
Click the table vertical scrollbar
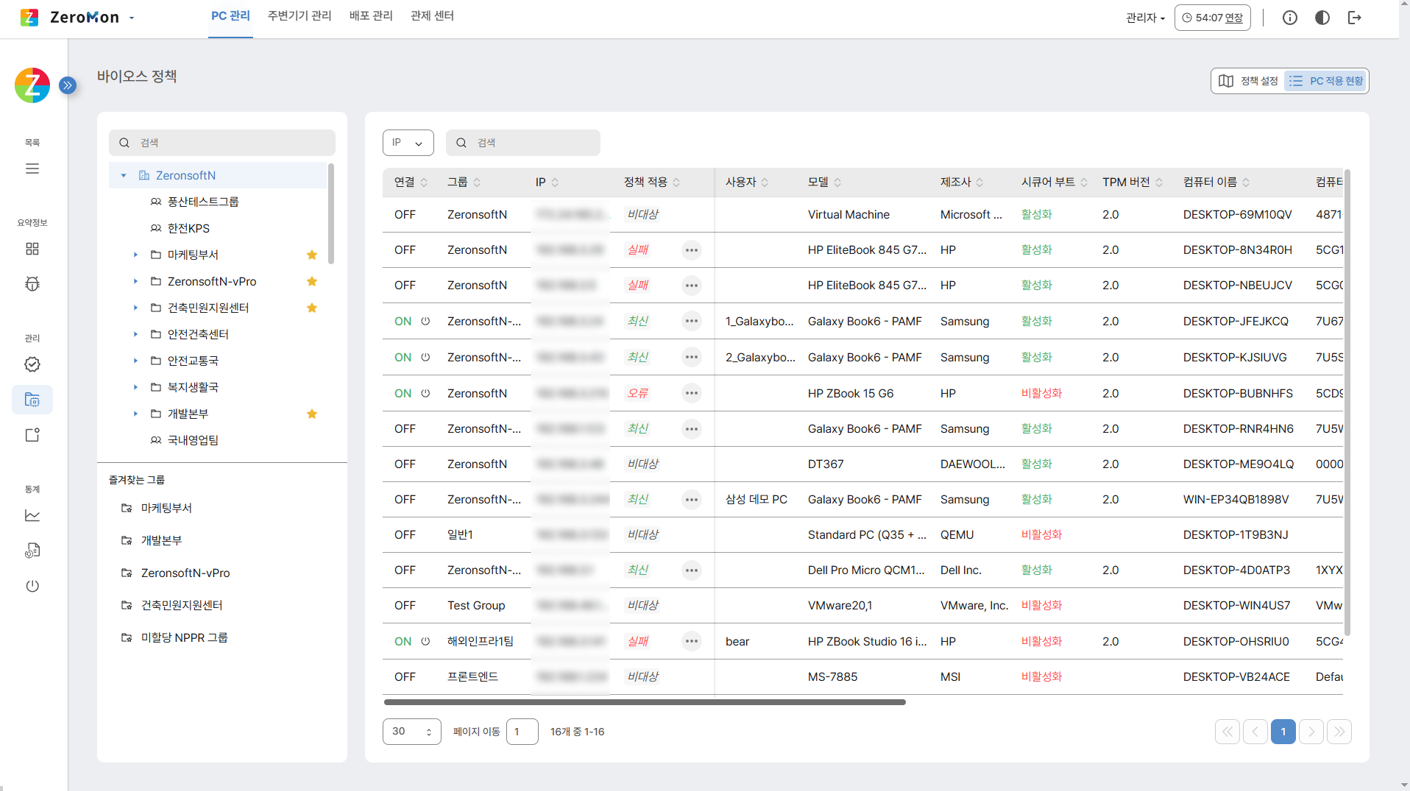pyautogui.click(x=1348, y=402)
